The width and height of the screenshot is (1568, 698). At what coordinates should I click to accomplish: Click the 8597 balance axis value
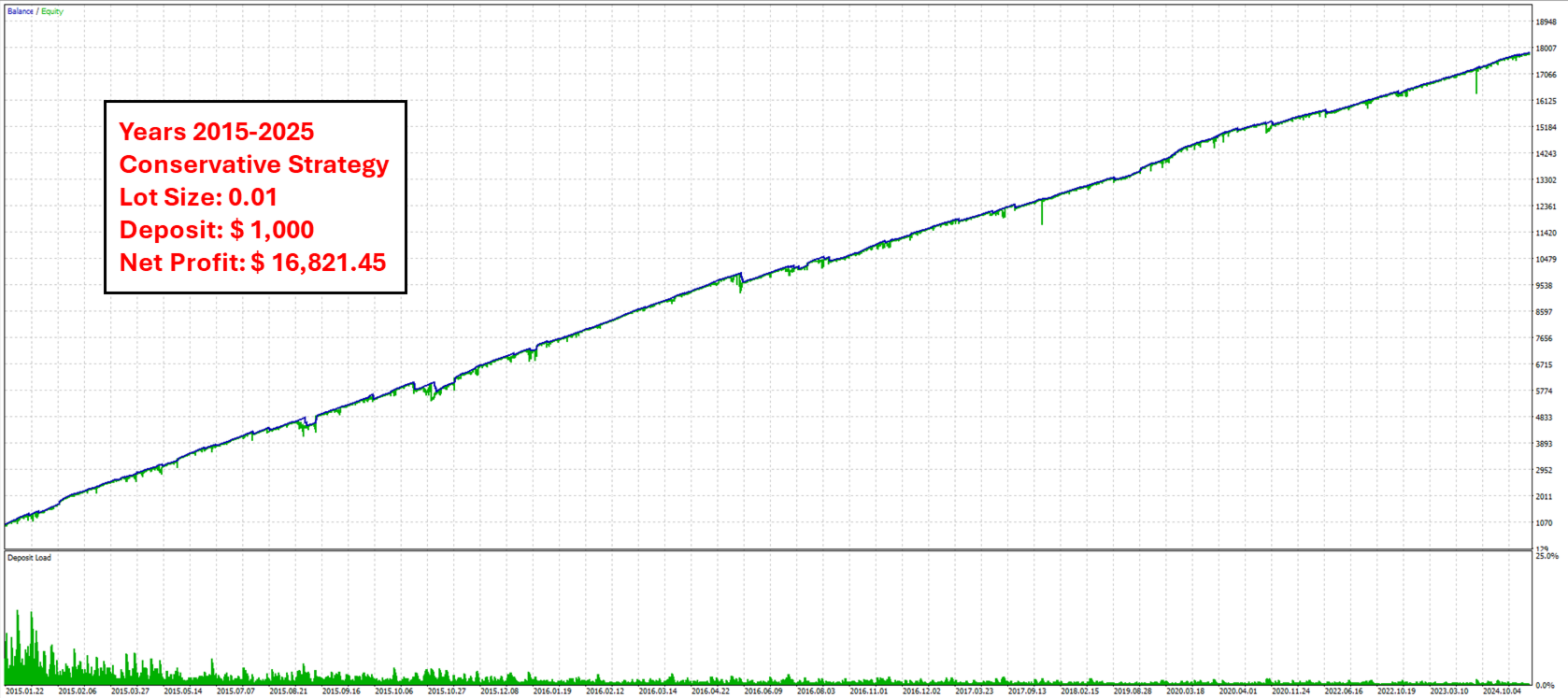click(x=1545, y=312)
